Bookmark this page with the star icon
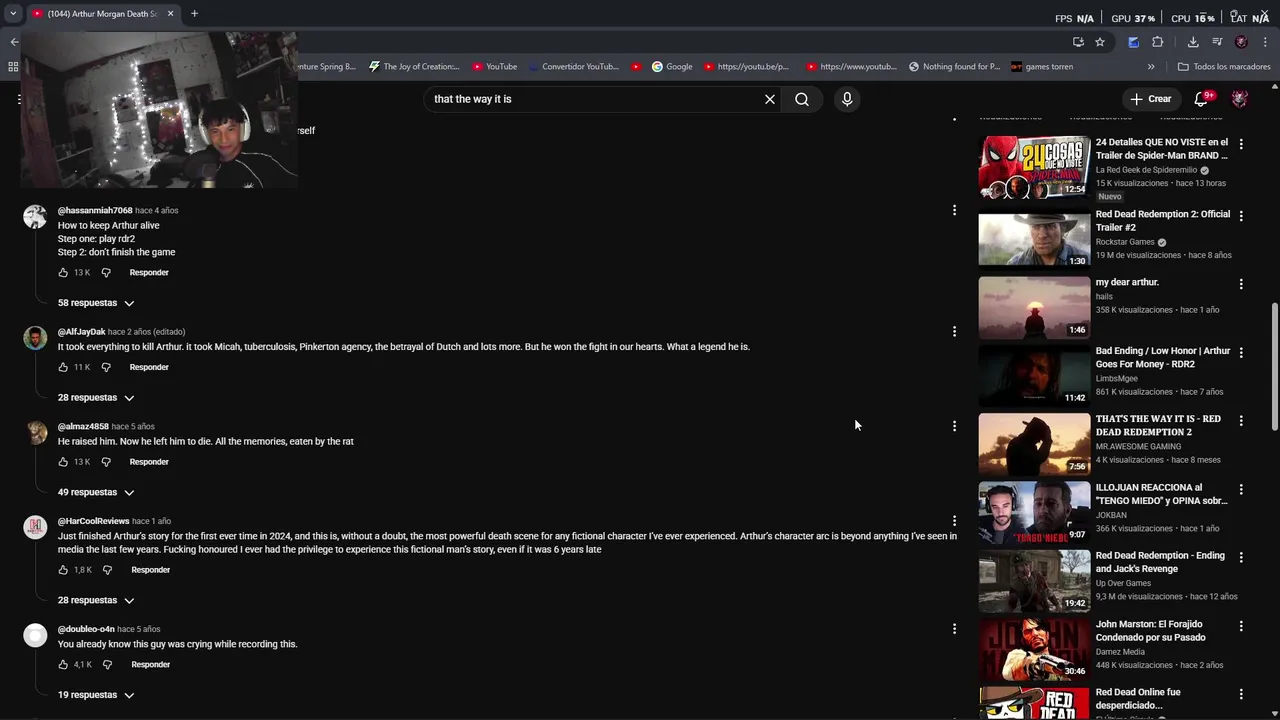This screenshot has height=720, width=1280. [1100, 42]
